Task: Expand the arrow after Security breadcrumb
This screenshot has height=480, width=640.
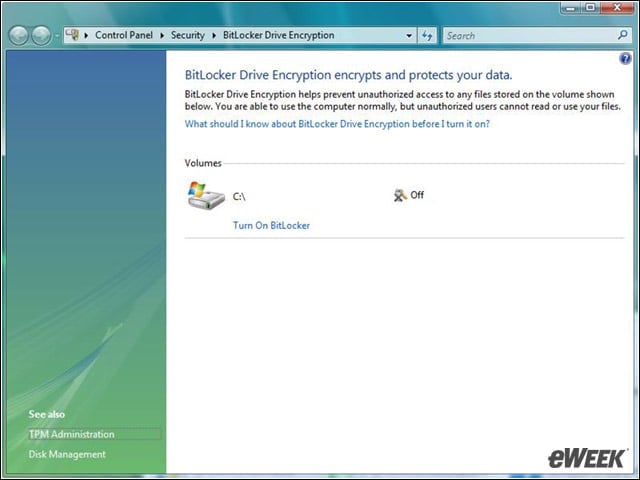Action: 214,36
